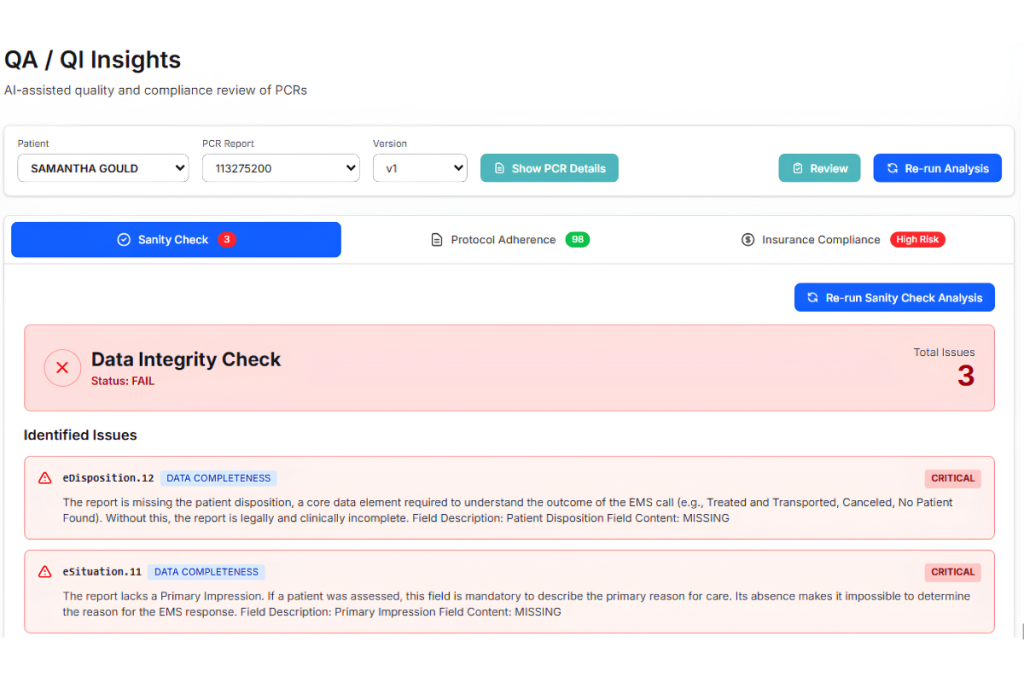The image size is (1024, 683).
Task: Click the Show PCR Details button
Action: [549, 168]
